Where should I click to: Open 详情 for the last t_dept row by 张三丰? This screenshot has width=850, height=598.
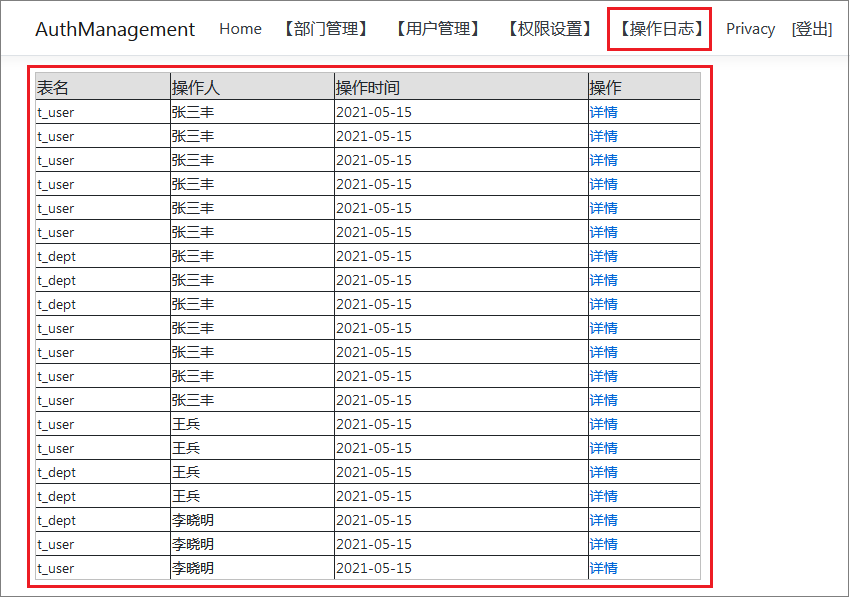click(603, 304)
